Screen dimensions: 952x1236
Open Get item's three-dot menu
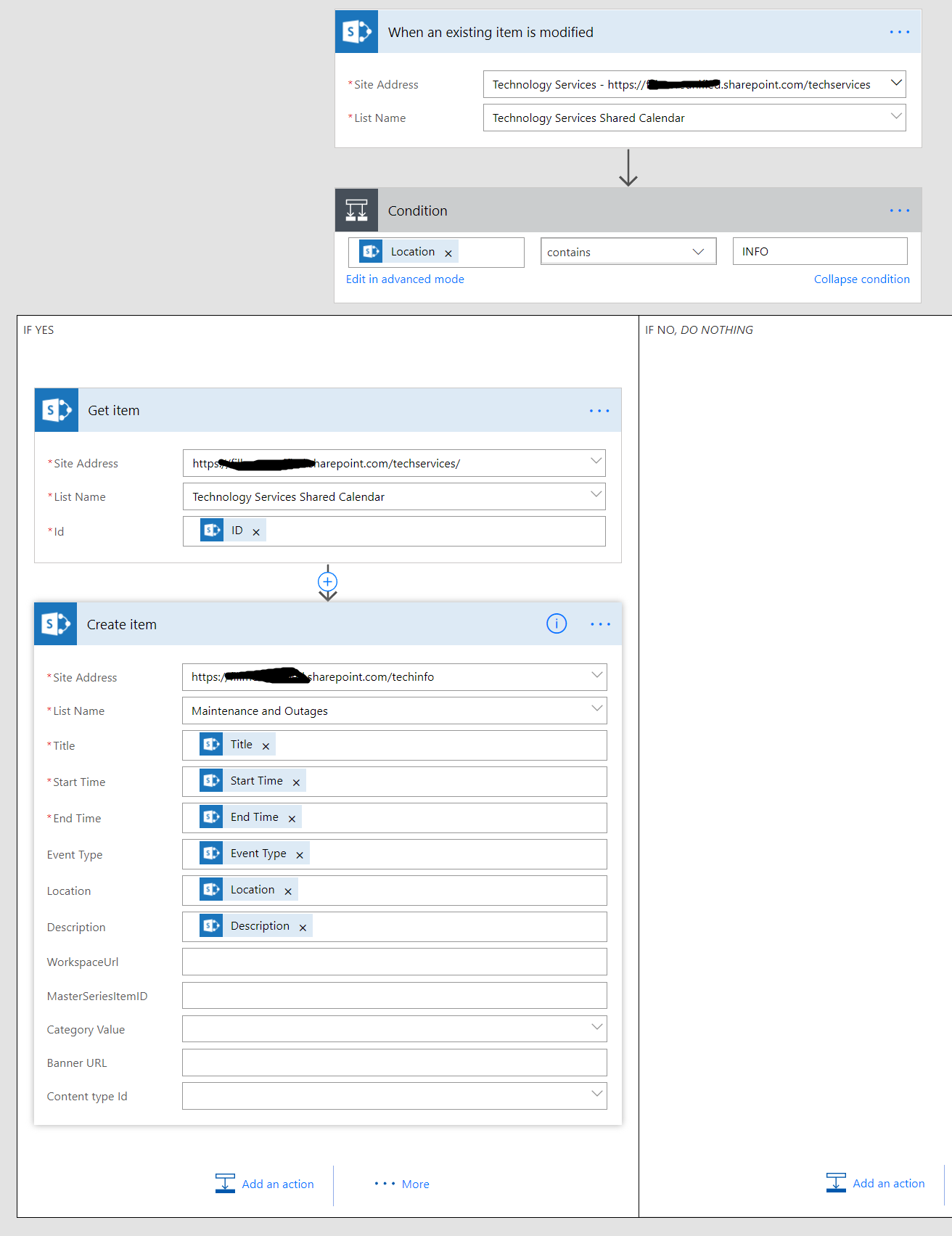click(599, 411)
